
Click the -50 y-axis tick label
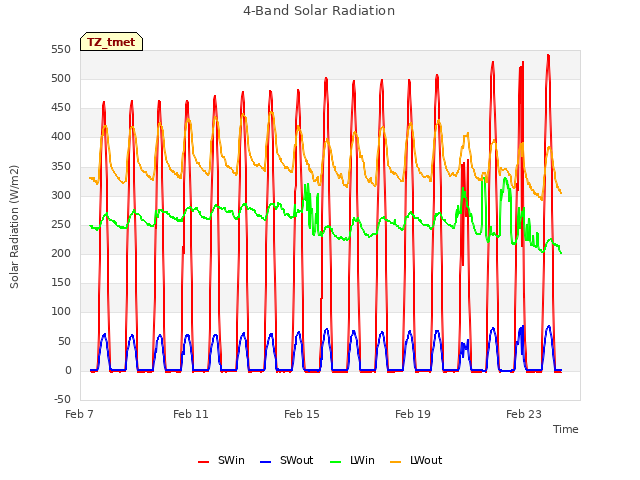62,400
